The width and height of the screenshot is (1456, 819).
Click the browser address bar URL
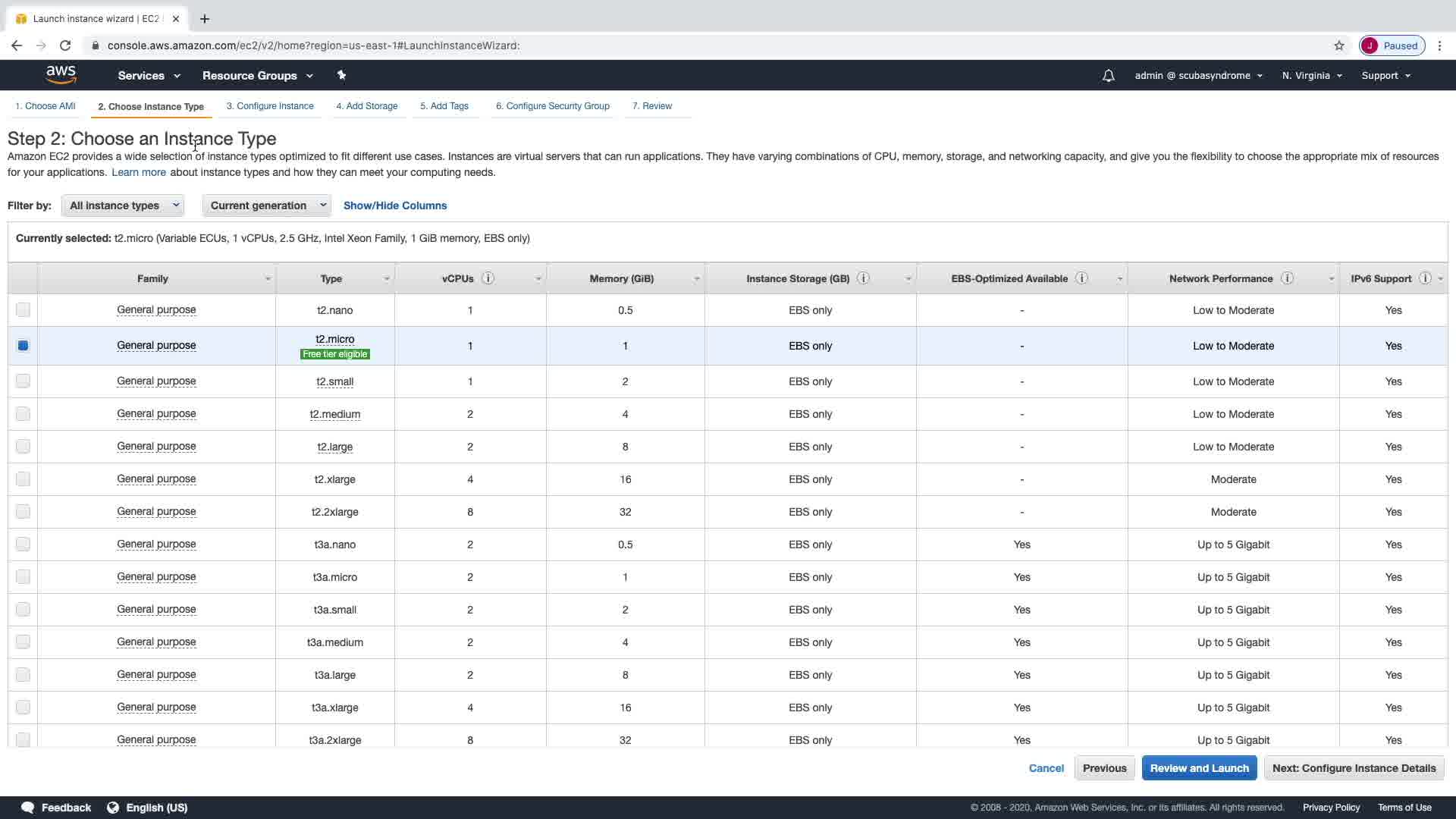(313, 45)
